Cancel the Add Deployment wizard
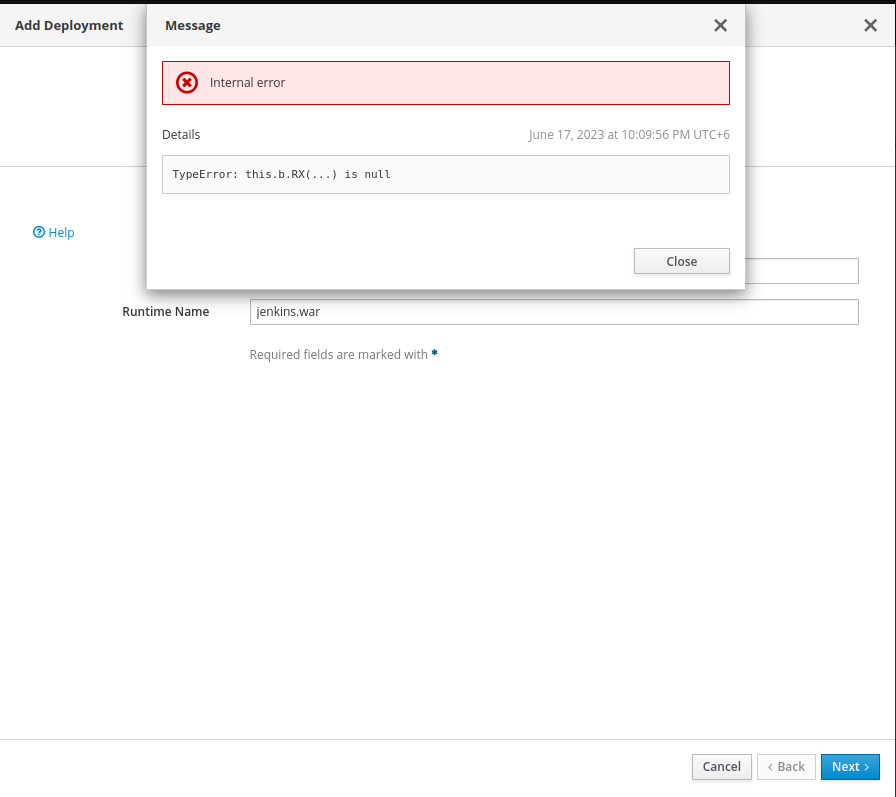The image size is (896, 797). [x=721, y=767]
